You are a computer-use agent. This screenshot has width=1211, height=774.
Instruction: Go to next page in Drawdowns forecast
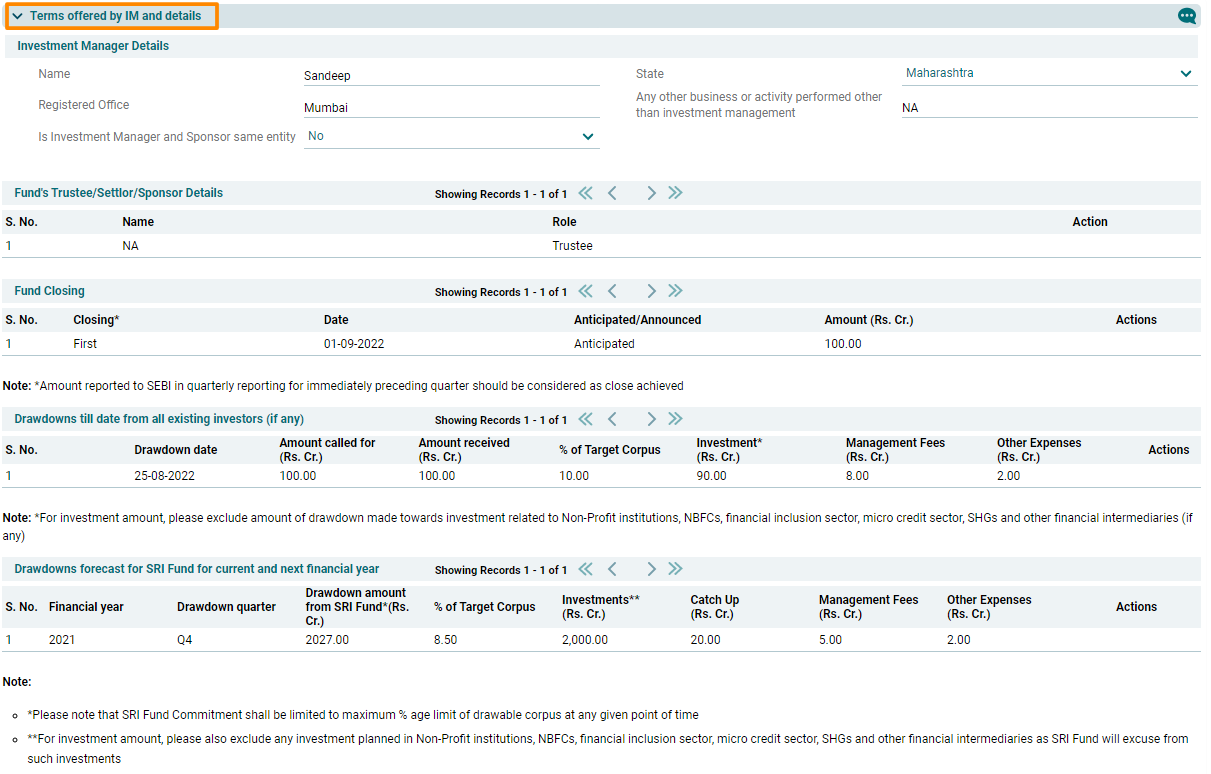tap(651, 569)
